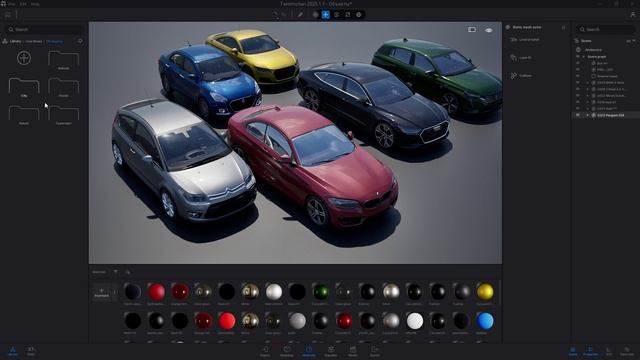640x360 pixels.
Task: Open the Scene panel header dropdown arrow
Action: pyautogui.click(x=633, y=41)
